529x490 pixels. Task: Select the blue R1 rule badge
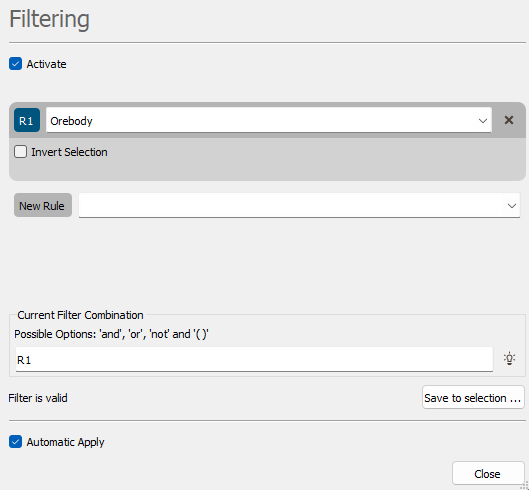click(27, 120)
